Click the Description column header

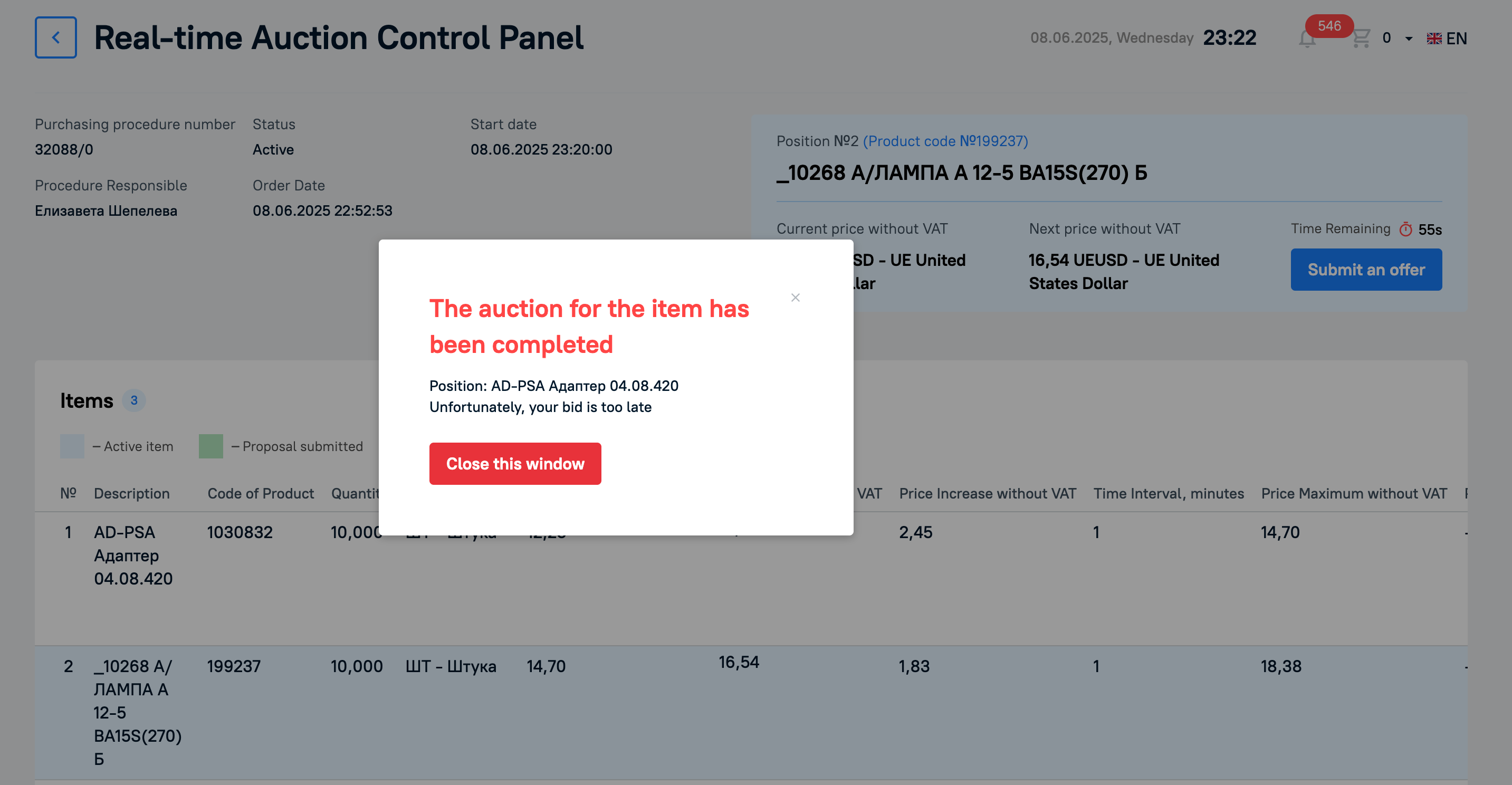pos(131,494)
